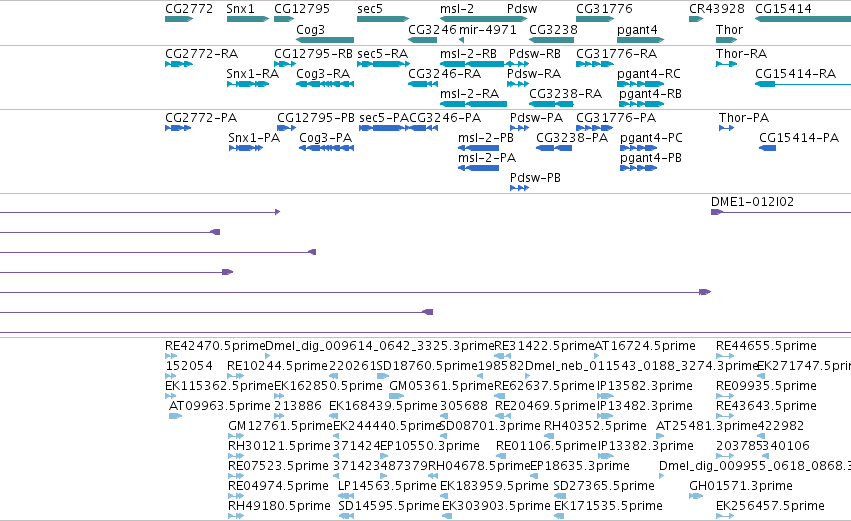
Task: Select the CG31776-PA protein label
Action: pyautogui.click(x=616, y=118)
